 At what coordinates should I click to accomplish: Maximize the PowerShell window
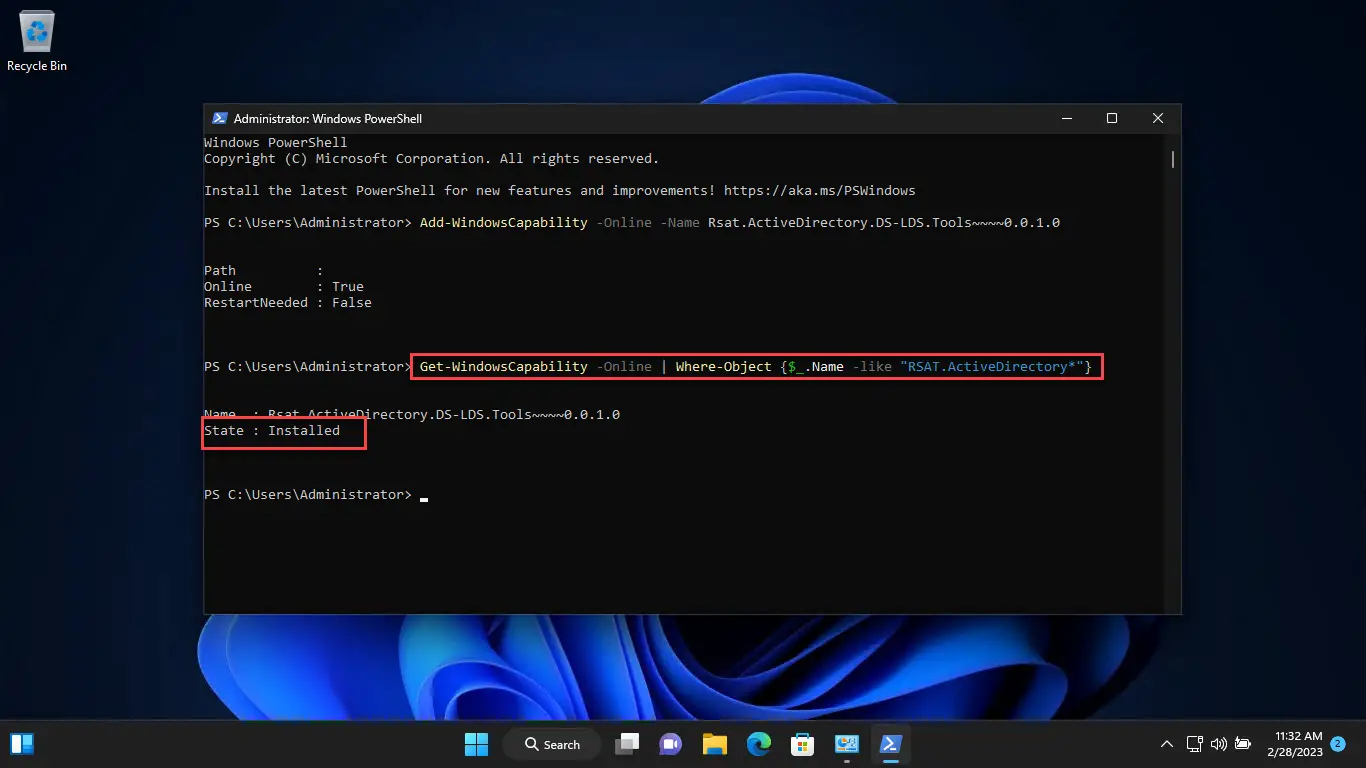coord(1111,118)
